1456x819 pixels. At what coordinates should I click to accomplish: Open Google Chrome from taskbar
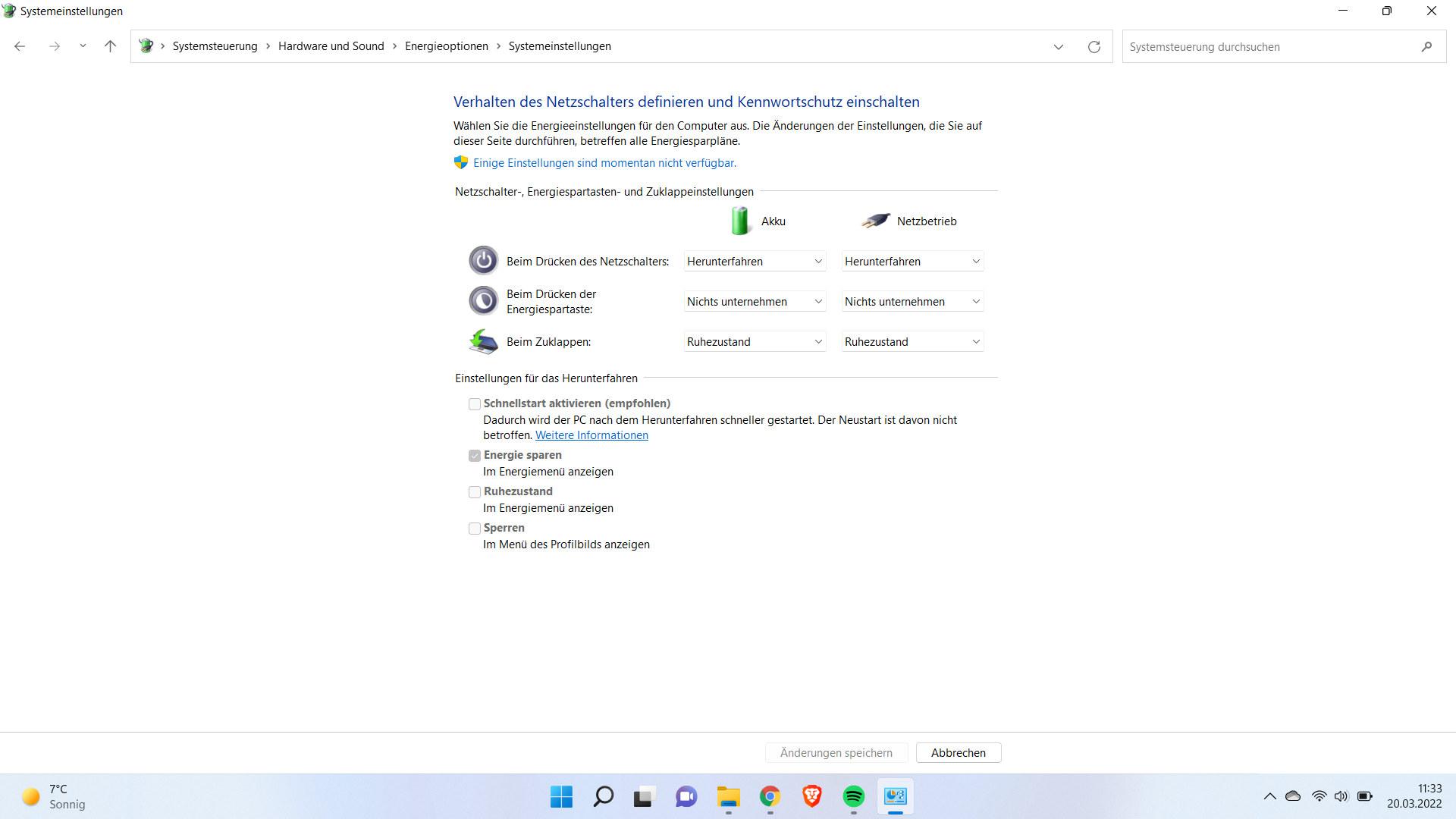point(770,796)
